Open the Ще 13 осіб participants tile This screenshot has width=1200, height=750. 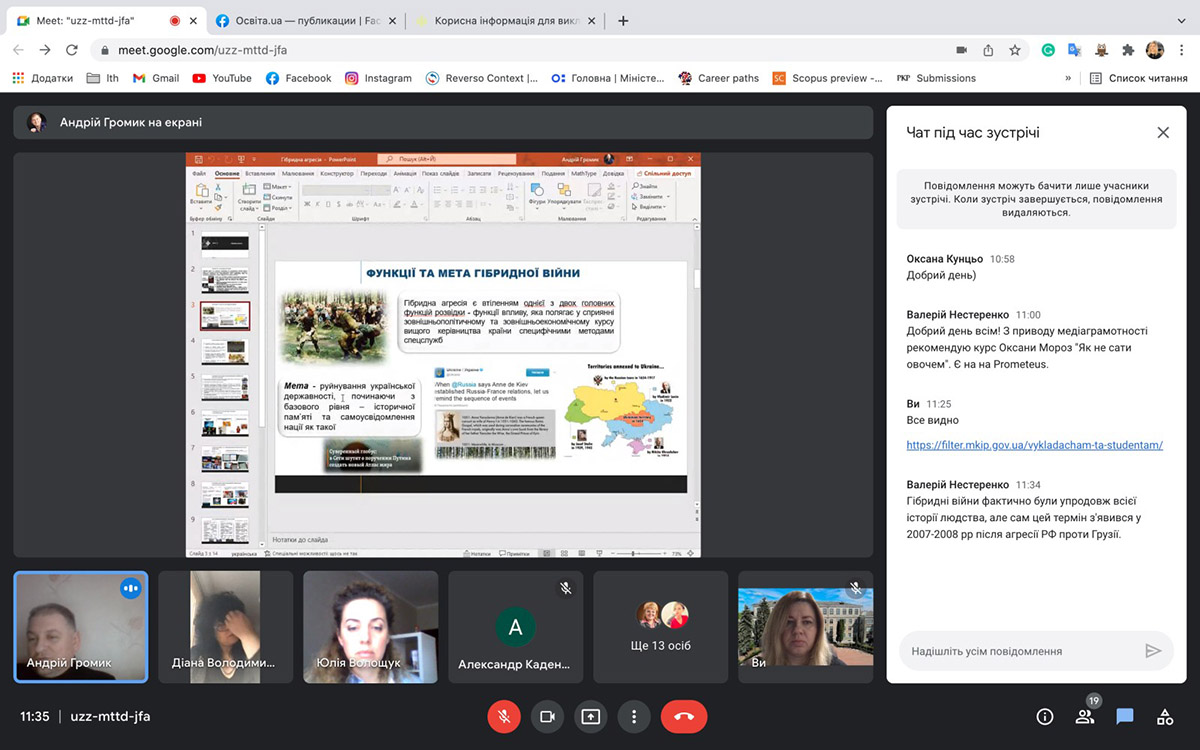663,626
